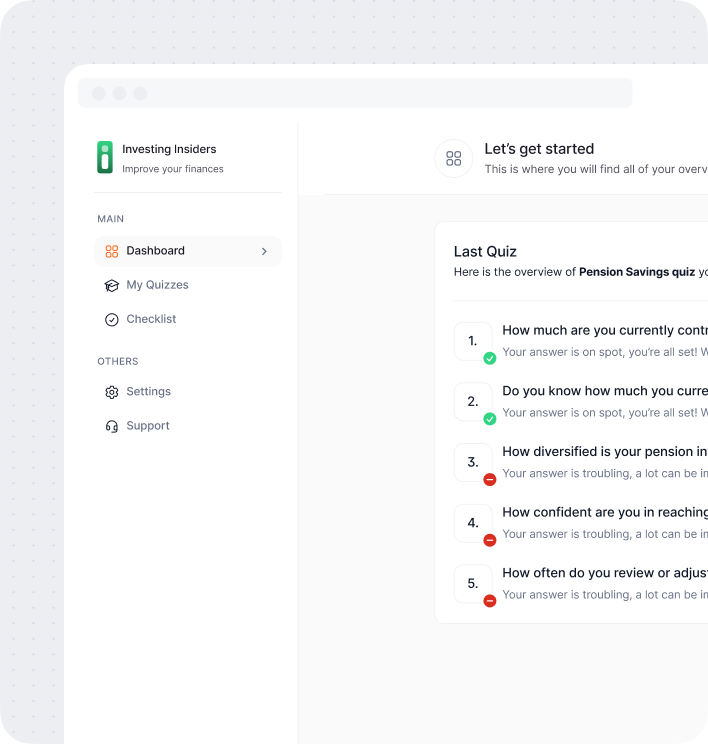Click the Settings gear icon

(x=112, y=392)
